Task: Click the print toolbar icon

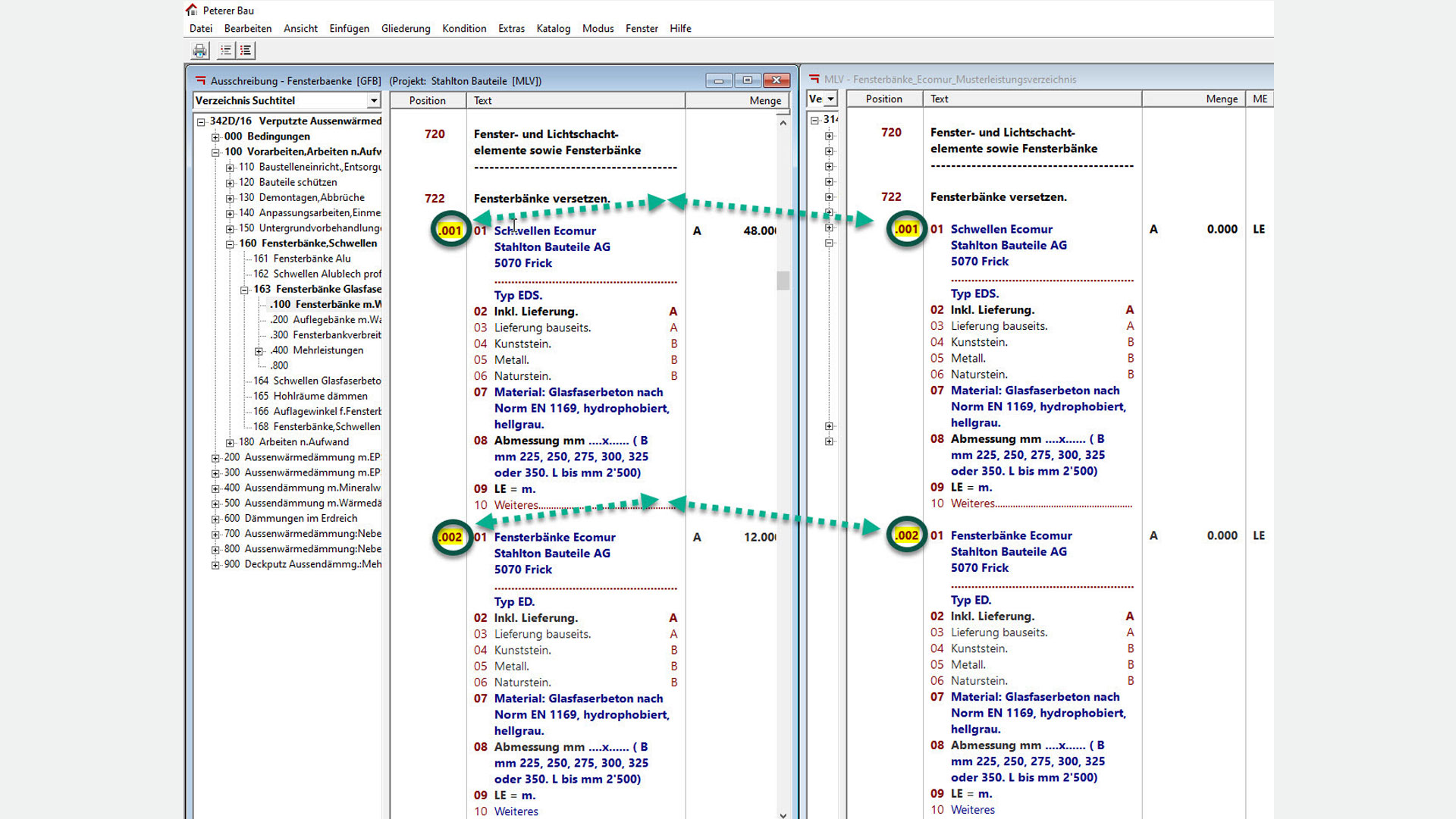Action: coord(199,51)
